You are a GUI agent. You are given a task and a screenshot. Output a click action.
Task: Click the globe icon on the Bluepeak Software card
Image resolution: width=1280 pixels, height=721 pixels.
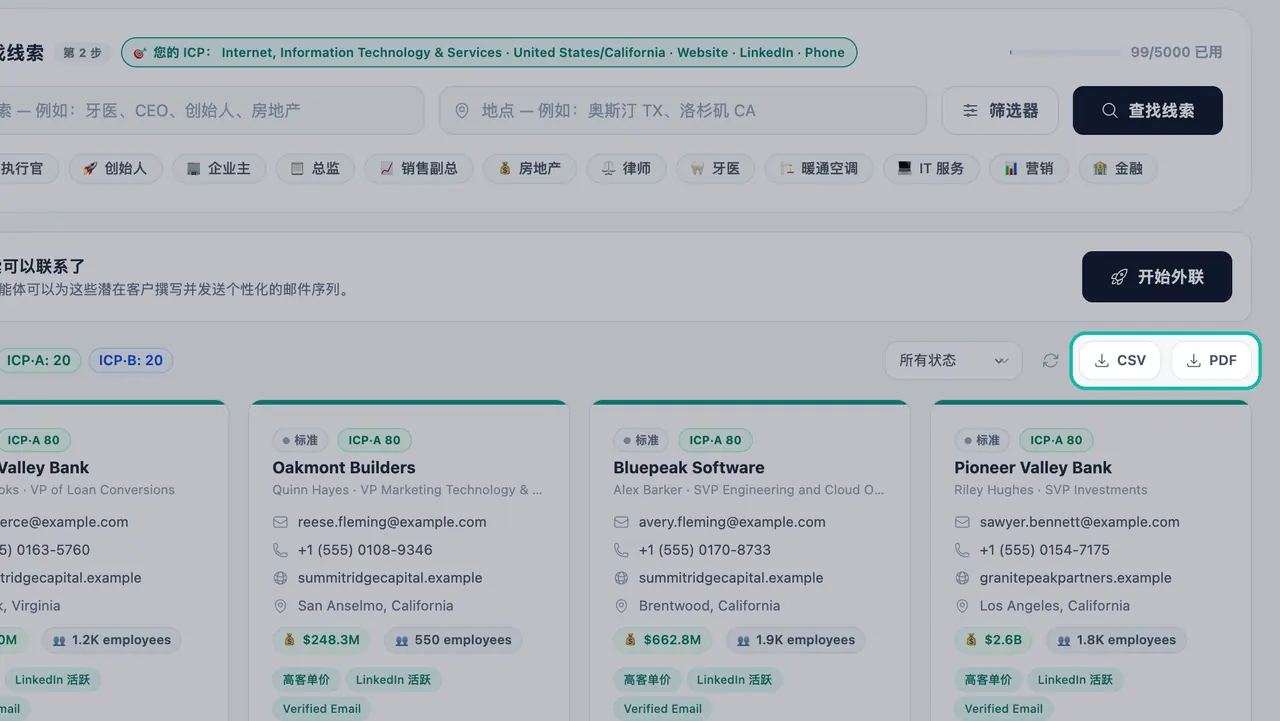621,578
